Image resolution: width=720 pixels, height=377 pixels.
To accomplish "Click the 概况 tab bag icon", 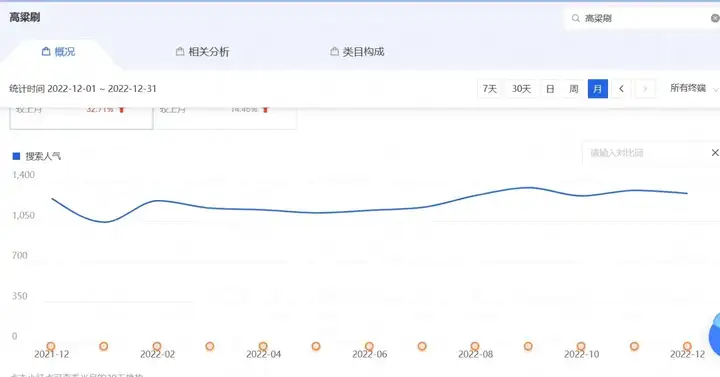I will 46,51.
